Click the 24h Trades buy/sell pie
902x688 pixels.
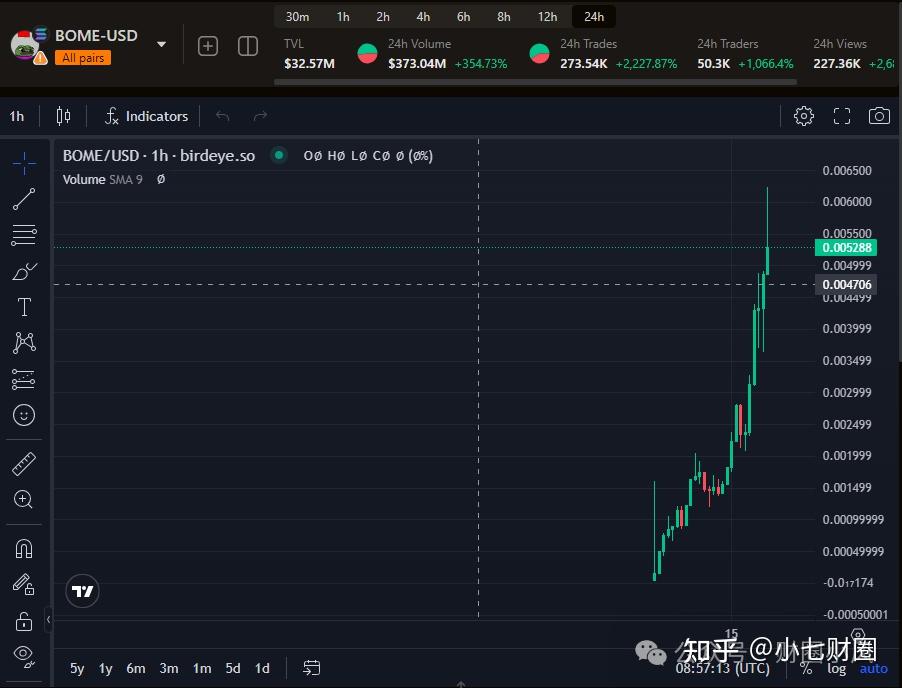(x=539, y=53)
